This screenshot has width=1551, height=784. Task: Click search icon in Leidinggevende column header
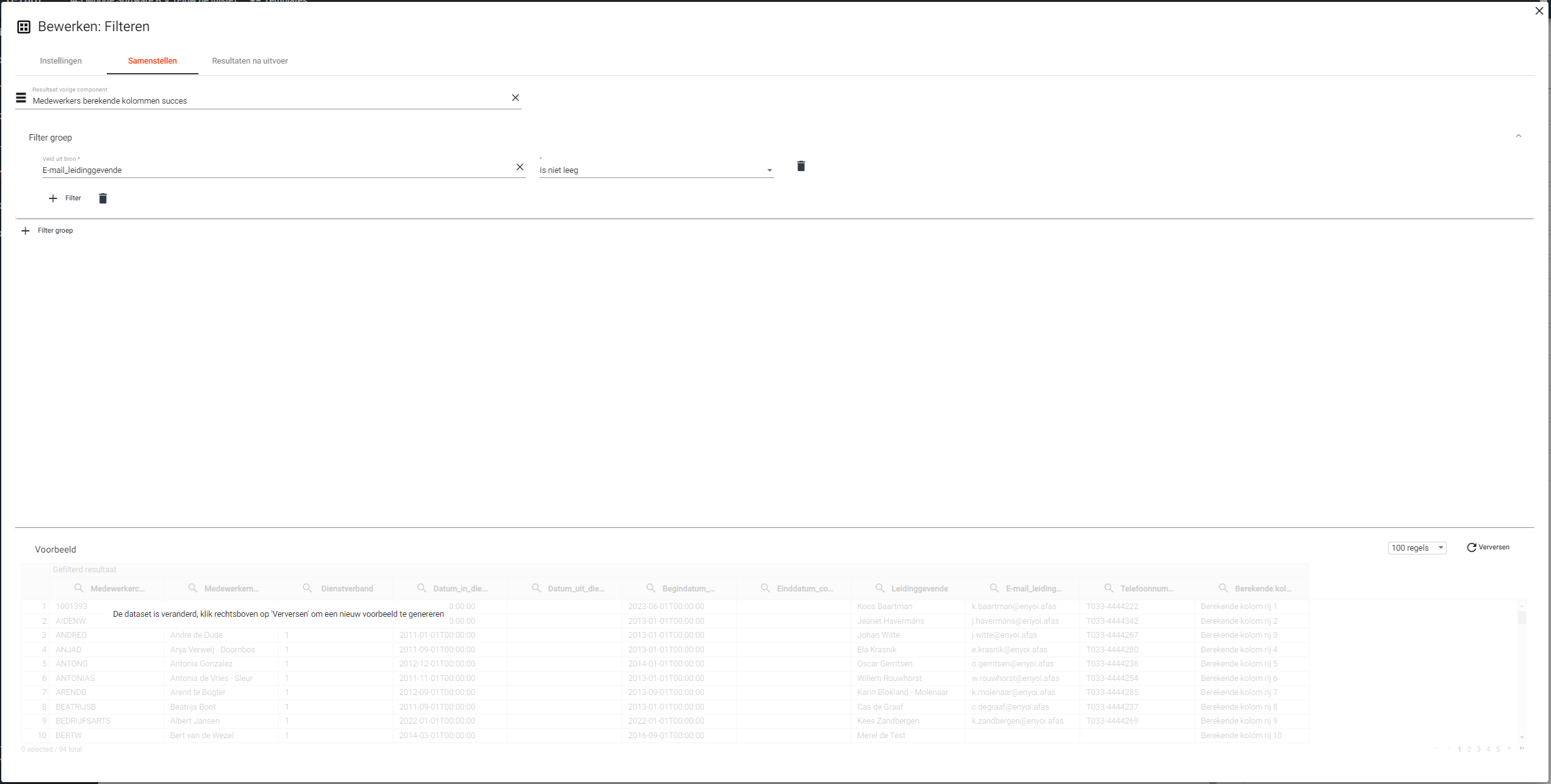880,588
